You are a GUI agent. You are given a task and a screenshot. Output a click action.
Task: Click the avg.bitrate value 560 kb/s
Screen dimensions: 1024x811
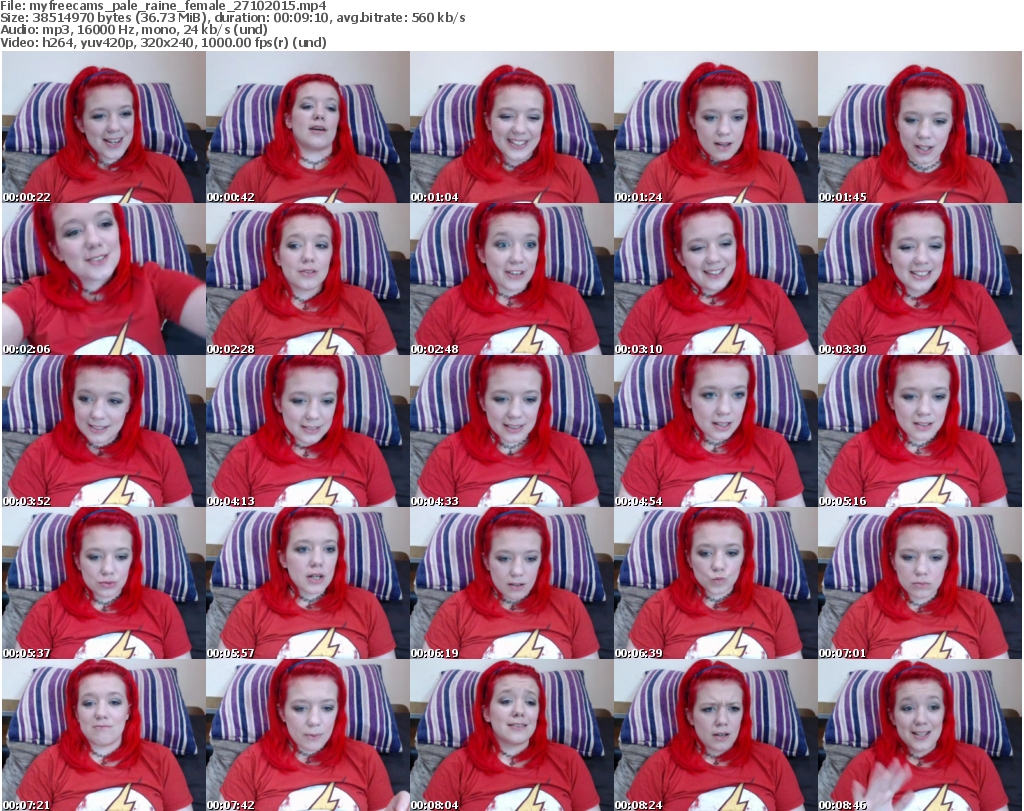point(438,18)
